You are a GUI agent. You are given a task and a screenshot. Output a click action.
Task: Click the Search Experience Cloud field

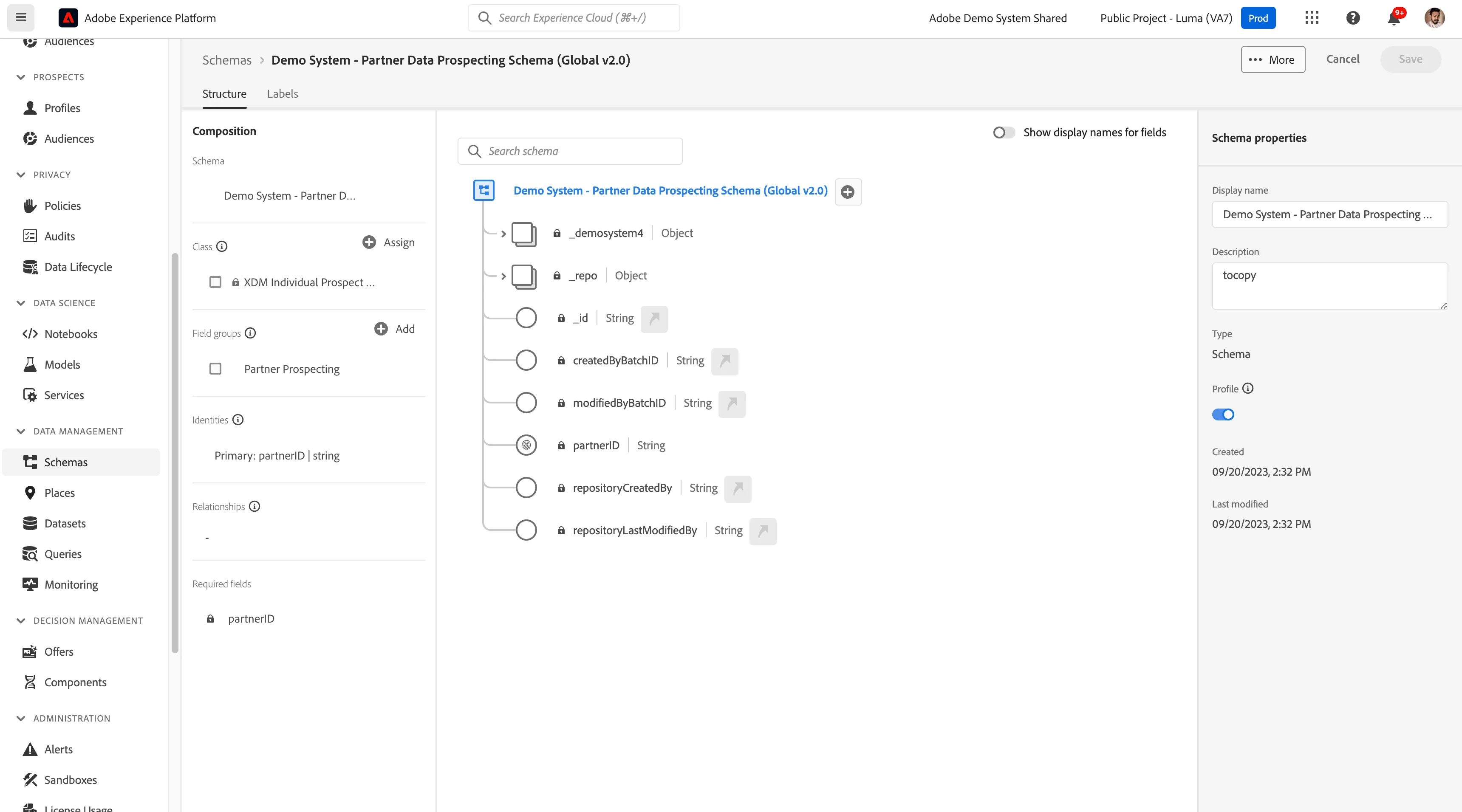[574, 17]
